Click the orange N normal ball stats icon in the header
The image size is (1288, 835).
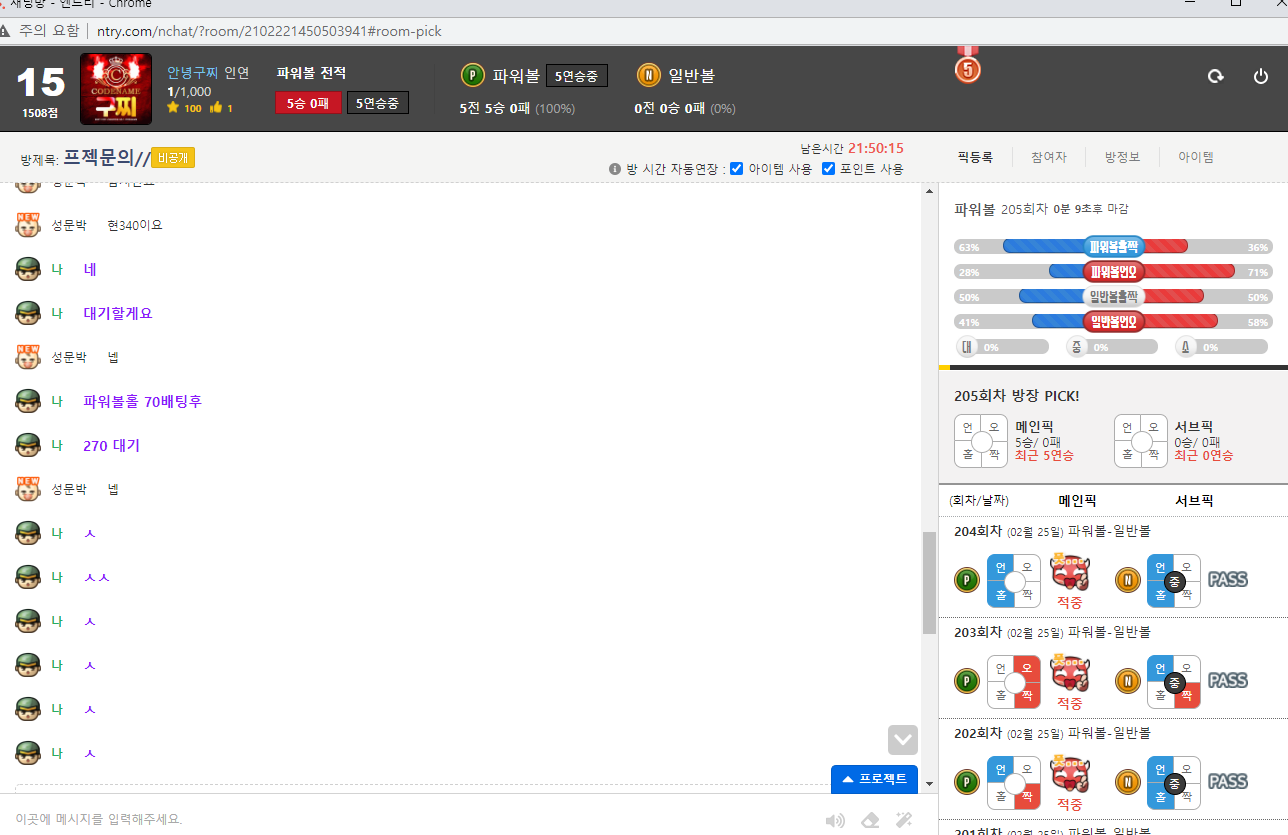[x=649, y=75]
